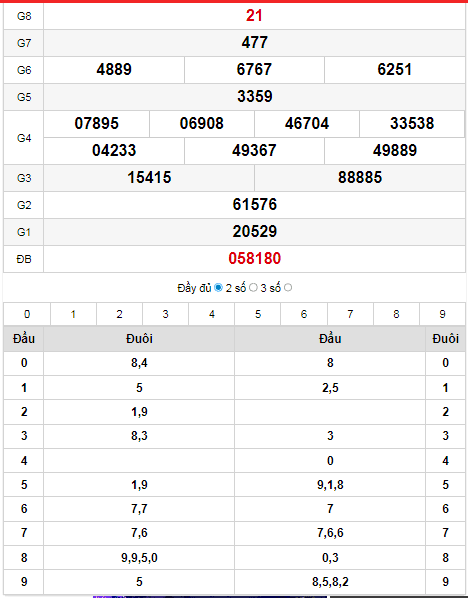468x598 pixels.
Task: Pick digit 6 in the filter row
Action: pyautogui.click(x=304, y=314)
